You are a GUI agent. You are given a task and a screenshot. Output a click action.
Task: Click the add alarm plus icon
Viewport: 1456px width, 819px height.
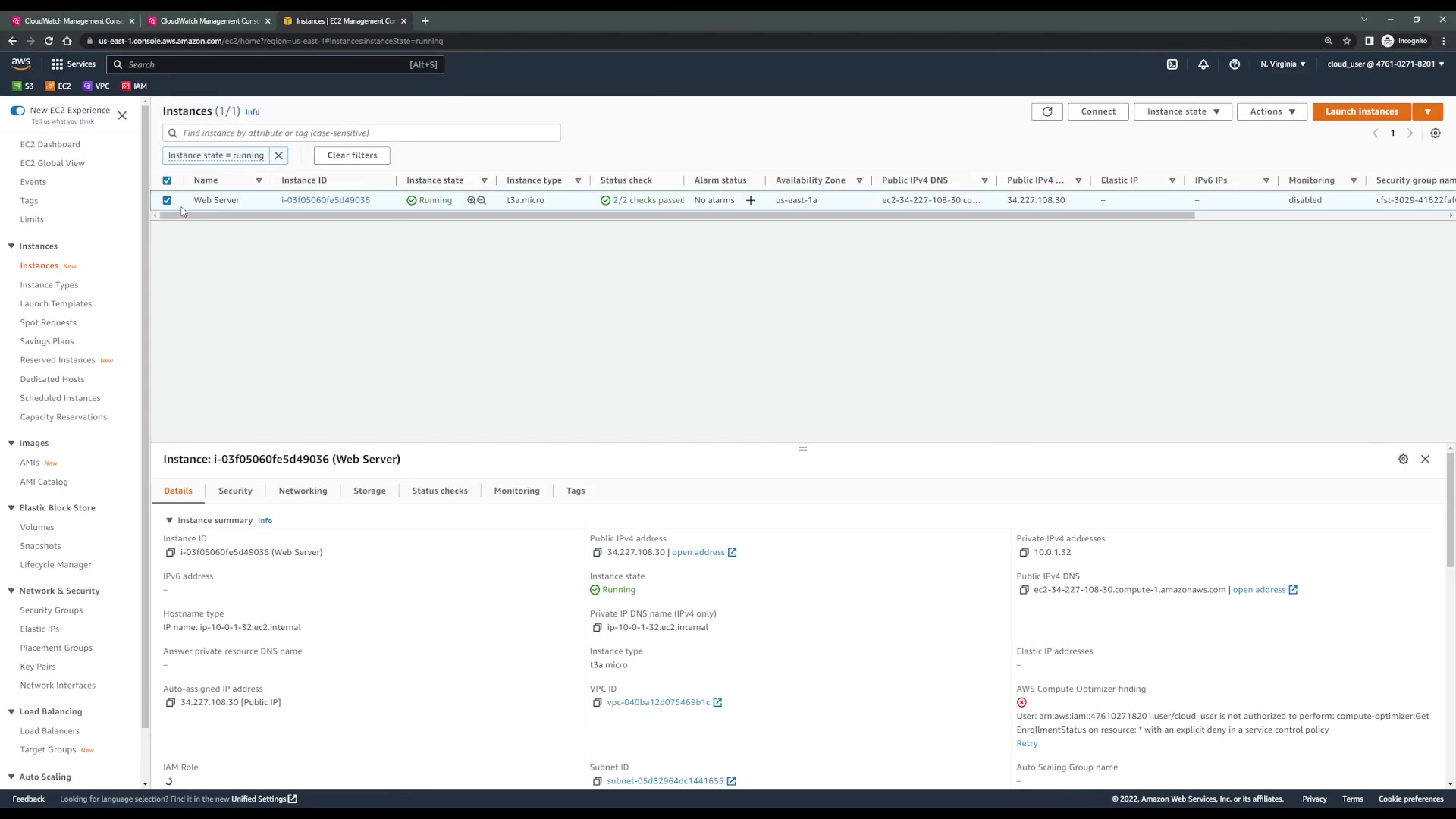pyautogui.click(x=751, y=201)
